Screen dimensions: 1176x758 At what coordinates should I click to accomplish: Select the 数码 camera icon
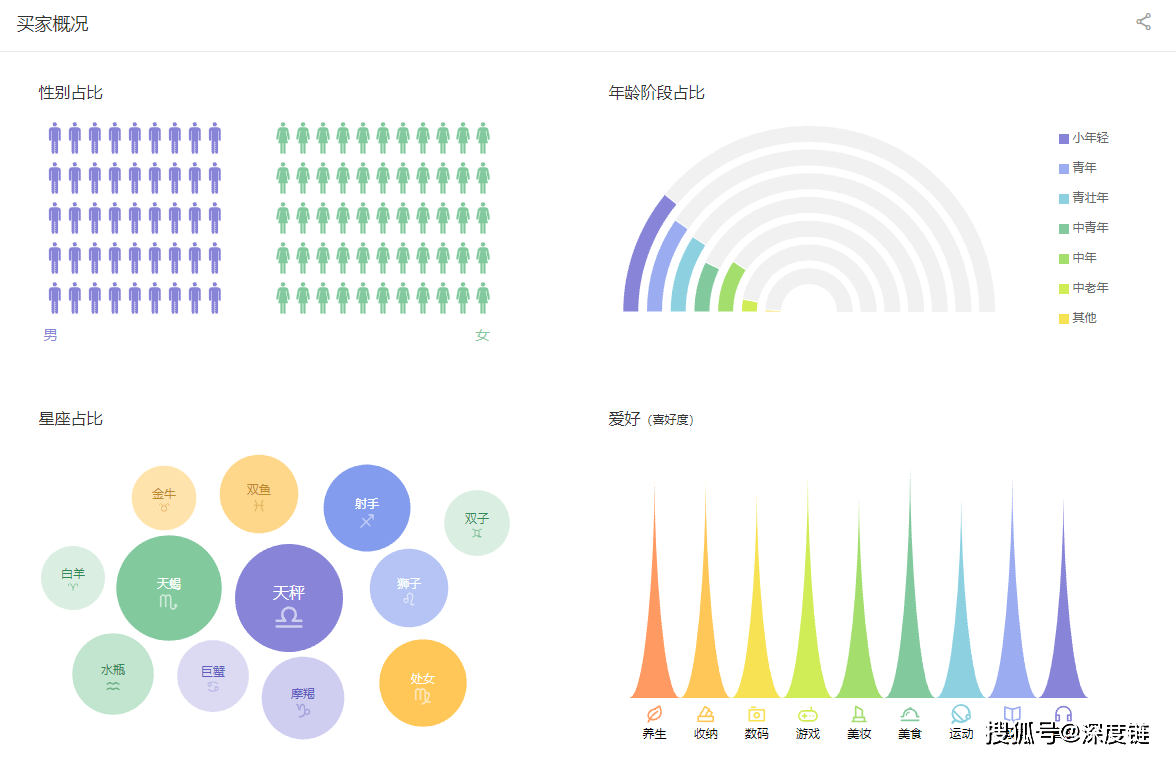tap(756, 714)
